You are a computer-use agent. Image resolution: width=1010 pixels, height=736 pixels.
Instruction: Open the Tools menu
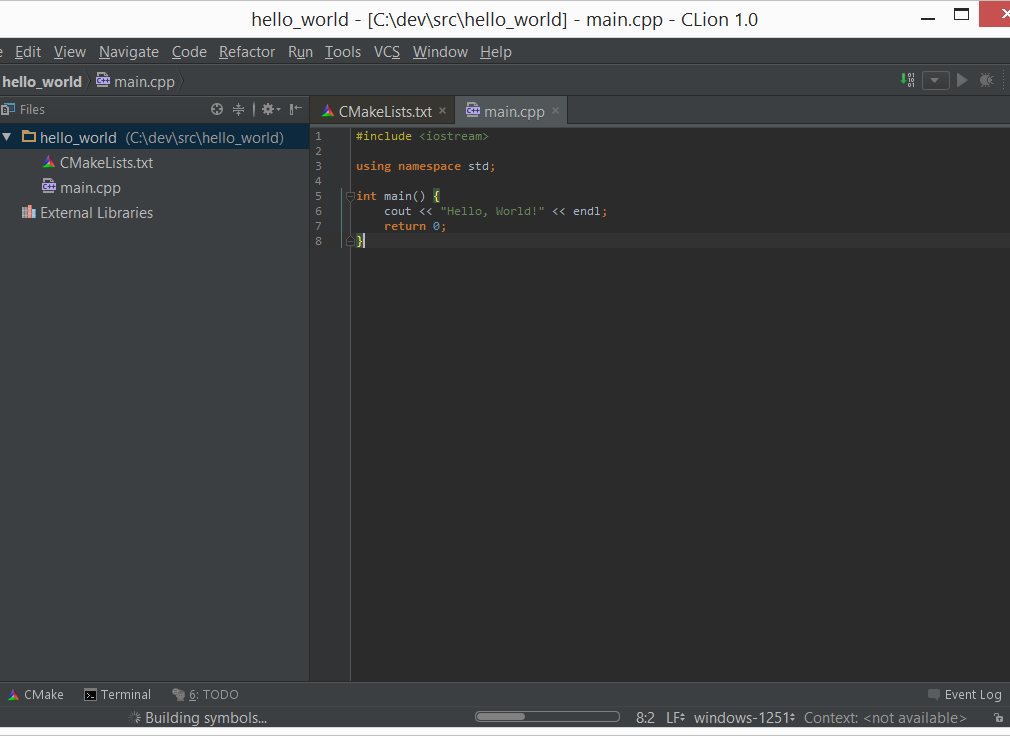[x=343, y=52]
